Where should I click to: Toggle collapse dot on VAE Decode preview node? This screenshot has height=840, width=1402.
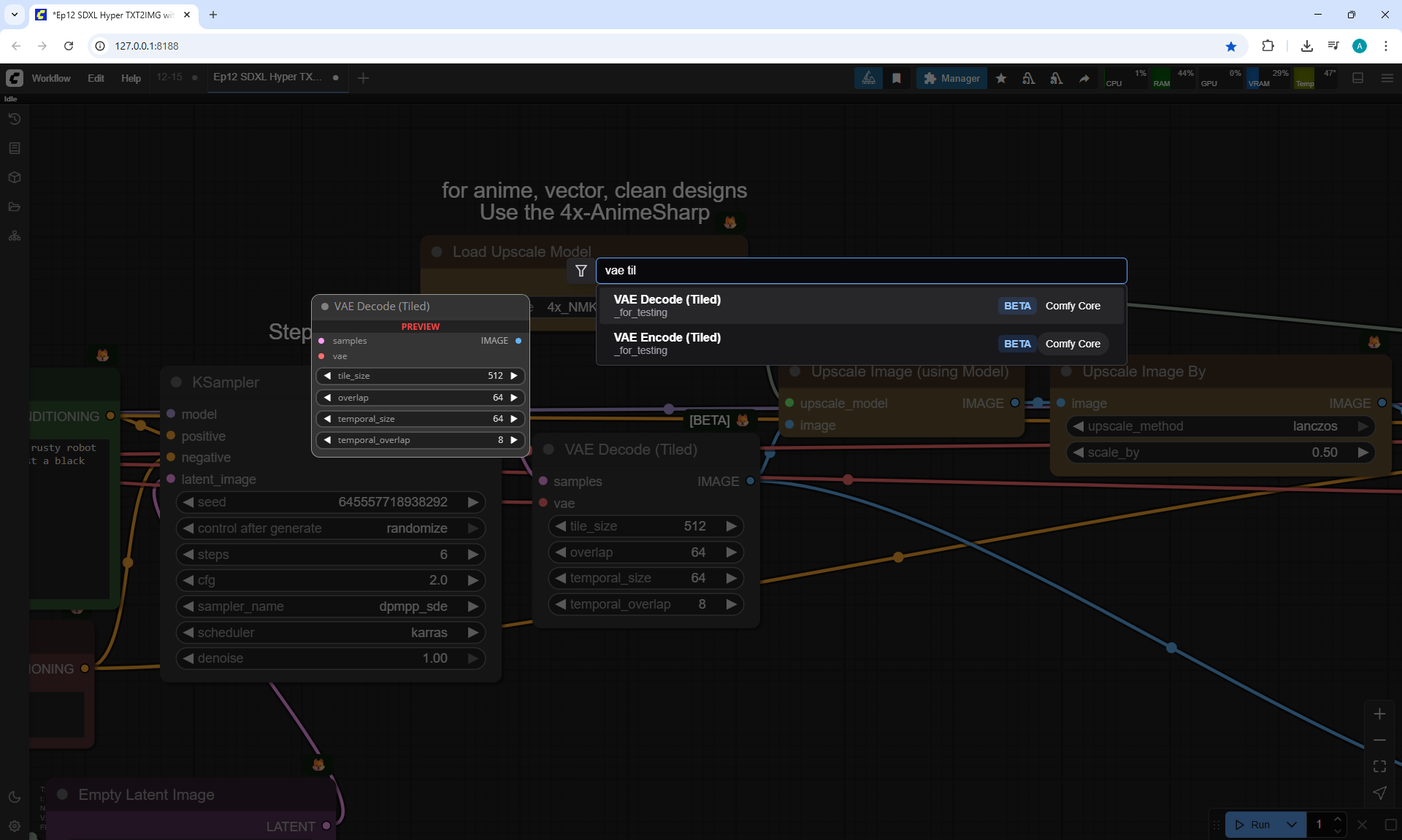(325, 307)
